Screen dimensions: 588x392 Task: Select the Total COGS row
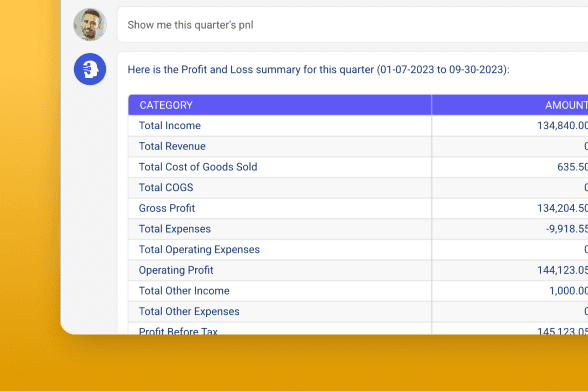(358, 188)
